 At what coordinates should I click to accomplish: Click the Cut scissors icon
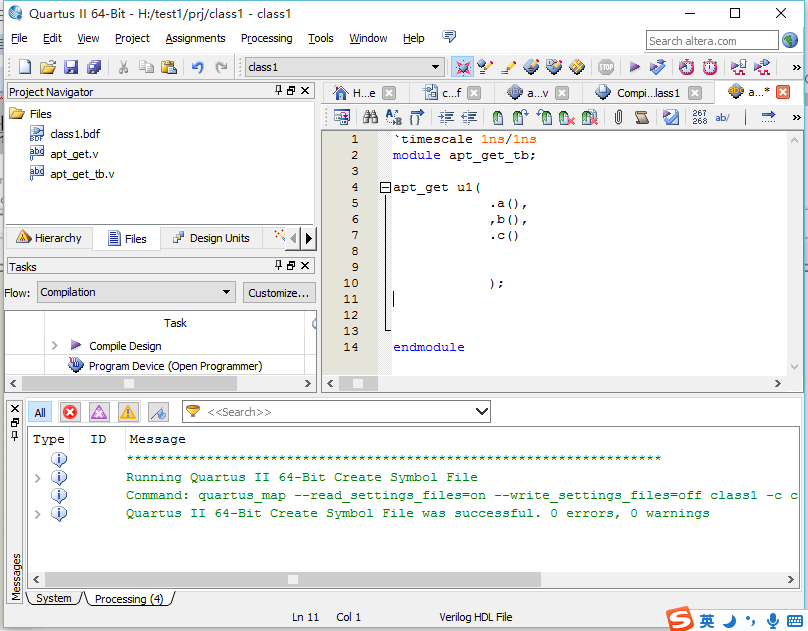(123, 67)
